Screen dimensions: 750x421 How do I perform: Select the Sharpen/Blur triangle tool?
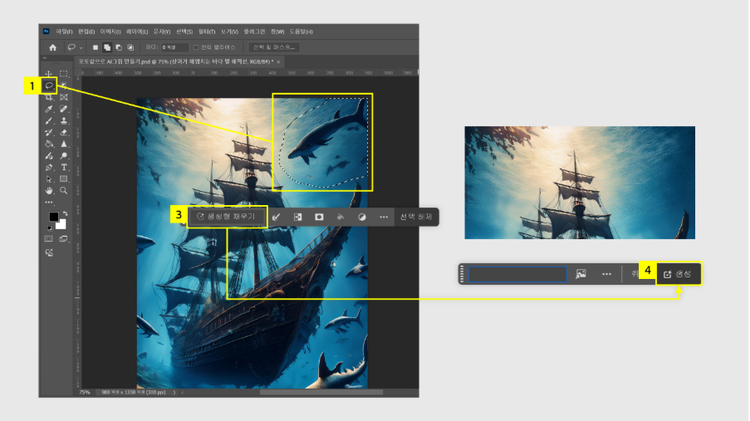pyautogui.click(x=64, y=144)
